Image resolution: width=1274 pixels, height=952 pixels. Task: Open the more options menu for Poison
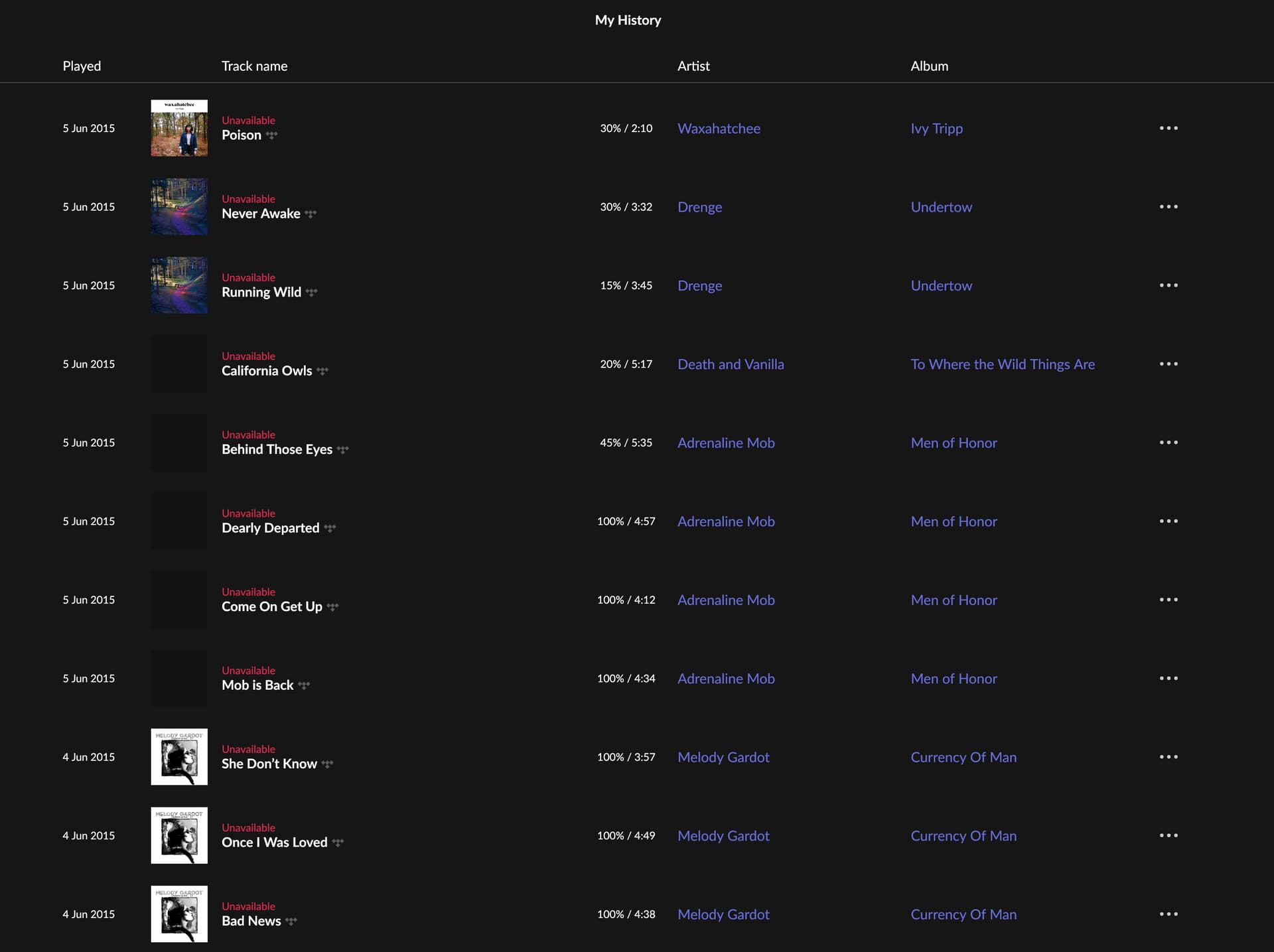click(x=1168, y=128)
